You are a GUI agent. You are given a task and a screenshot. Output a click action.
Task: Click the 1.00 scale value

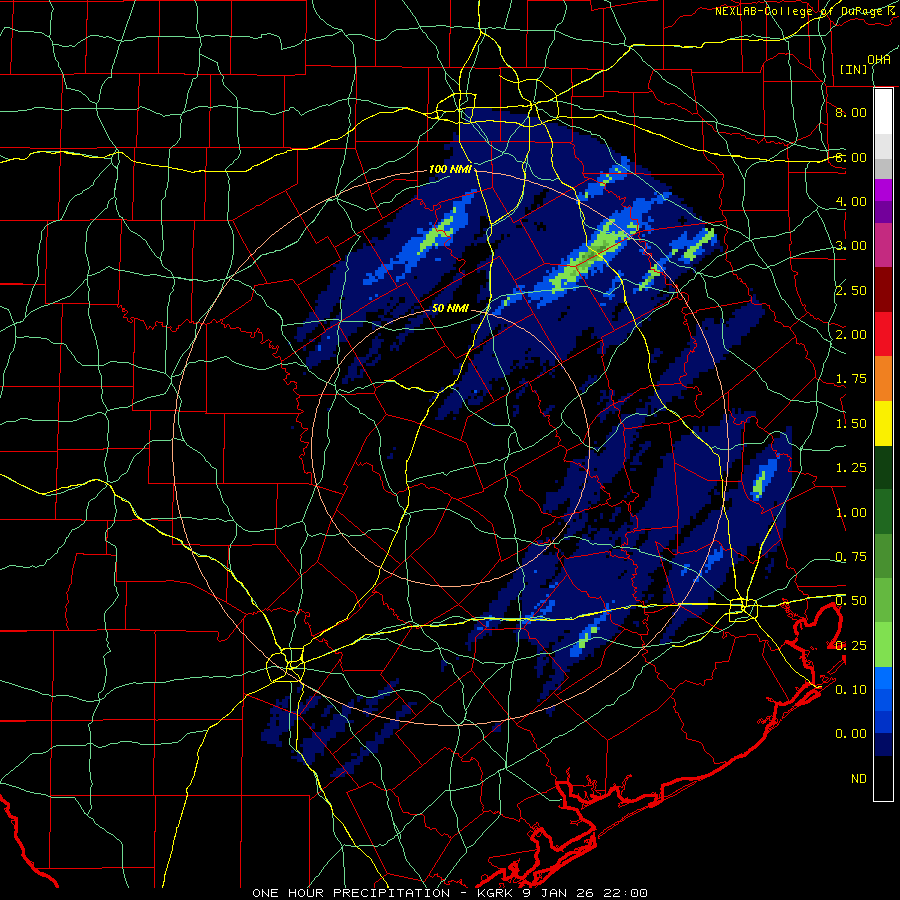click(x=851, y=513)
